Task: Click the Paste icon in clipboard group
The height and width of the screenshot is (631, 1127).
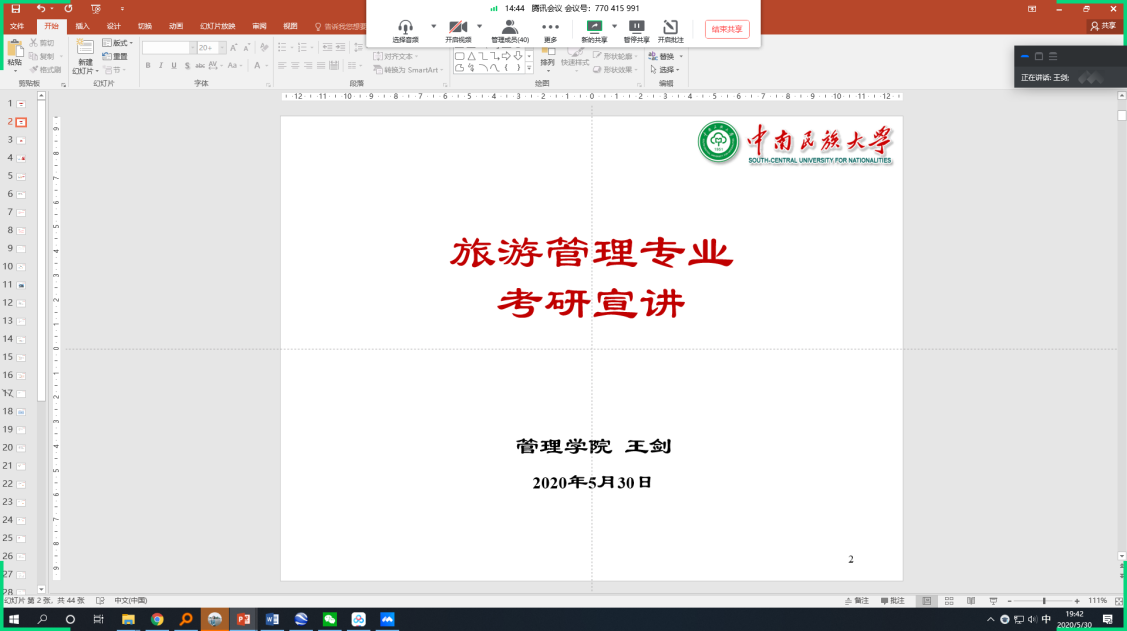Action: pos(14,51)
